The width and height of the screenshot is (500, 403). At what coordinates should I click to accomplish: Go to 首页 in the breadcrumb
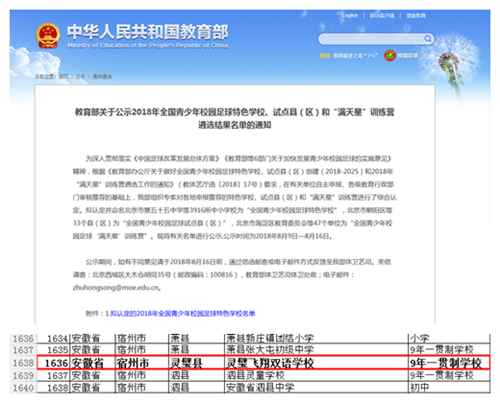[63, 77]
